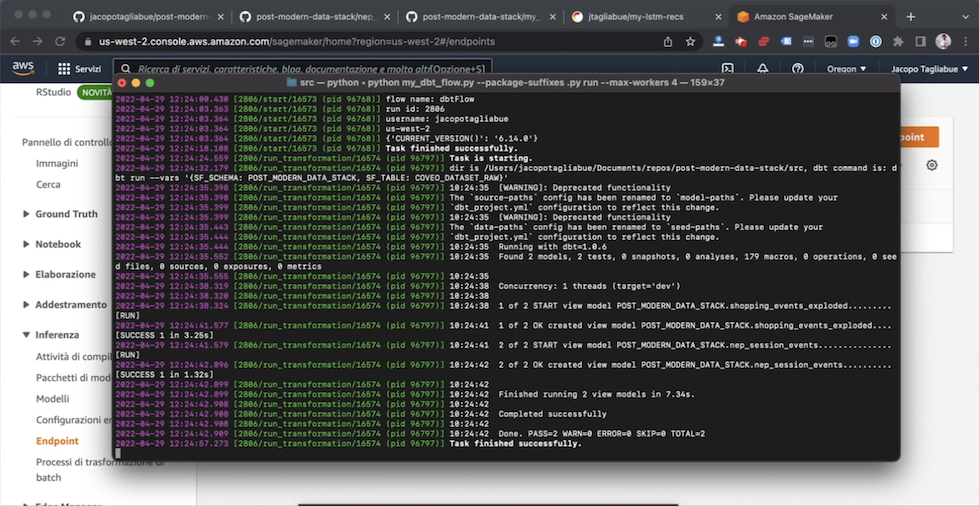Click the AWS logo home icon
Image resolution: width=979 pixels, height=506 pixels.
tap(23, 68)
